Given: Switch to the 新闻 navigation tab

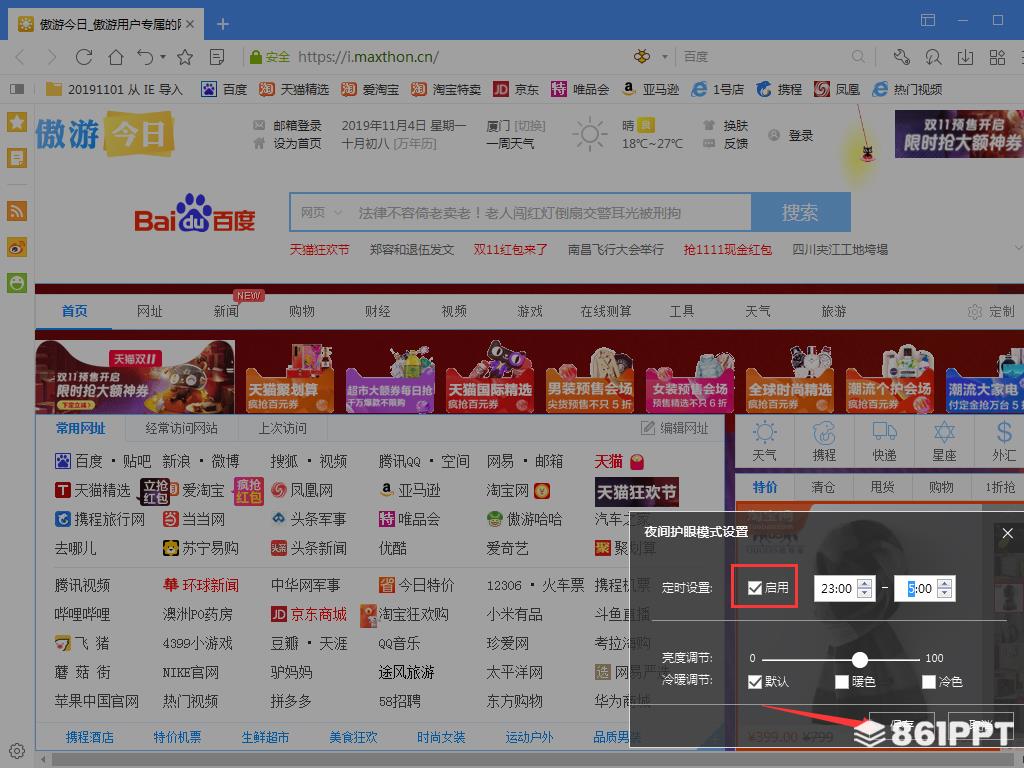Looking at the screenshot, I should (226, 312).
